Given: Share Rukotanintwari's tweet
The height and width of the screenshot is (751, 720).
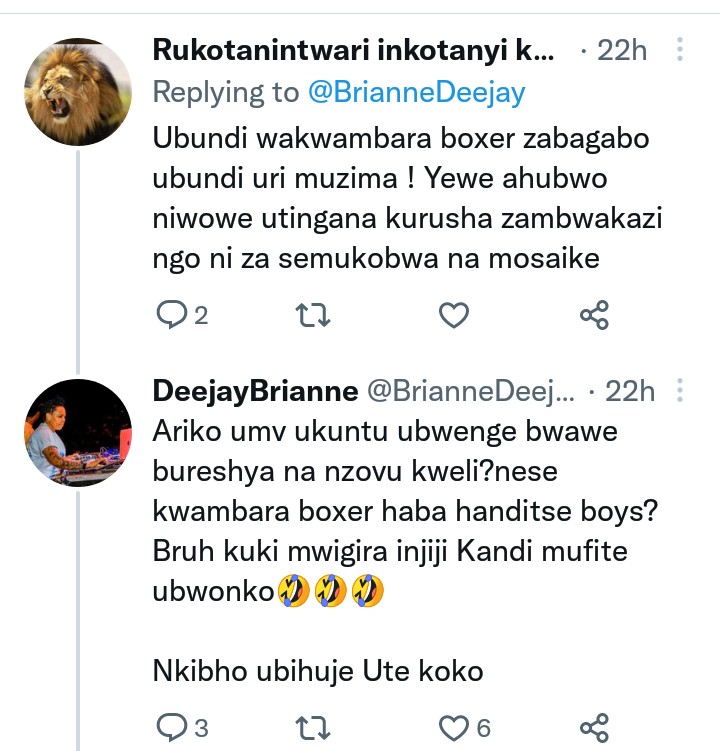Looking at the screenshot, I should coord(594,316).
